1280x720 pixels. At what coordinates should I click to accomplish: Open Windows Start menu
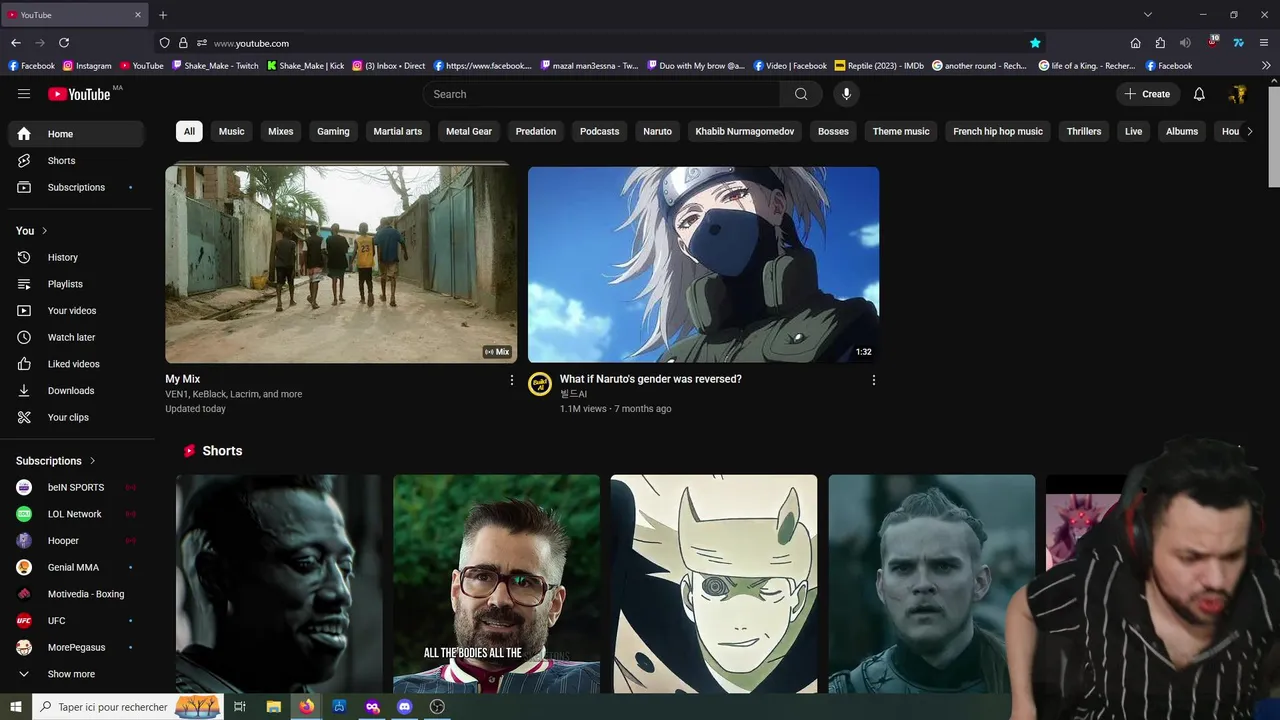(x=16, y=707)
